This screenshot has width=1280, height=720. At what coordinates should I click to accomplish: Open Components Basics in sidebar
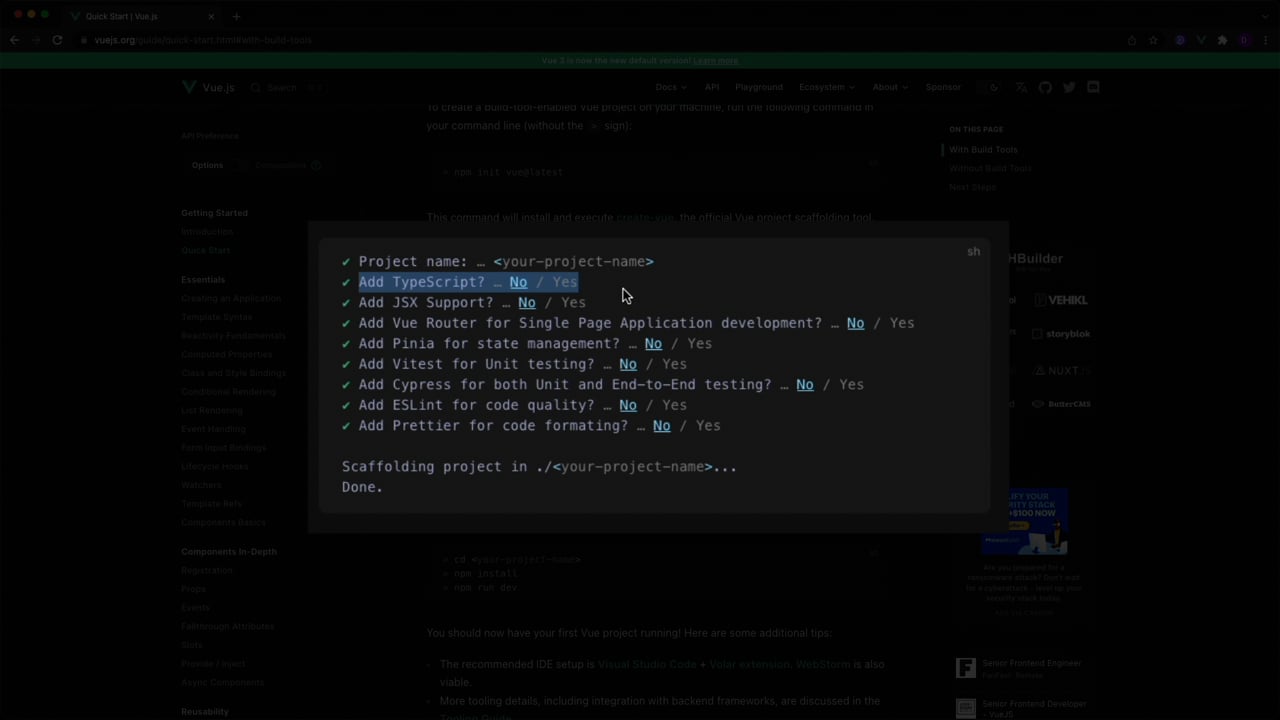[223, 522]
